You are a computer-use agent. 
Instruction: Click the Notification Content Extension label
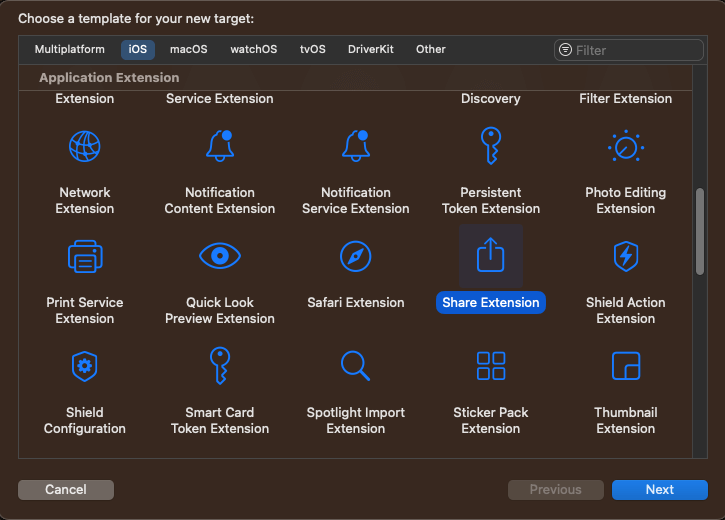point(220,201)
